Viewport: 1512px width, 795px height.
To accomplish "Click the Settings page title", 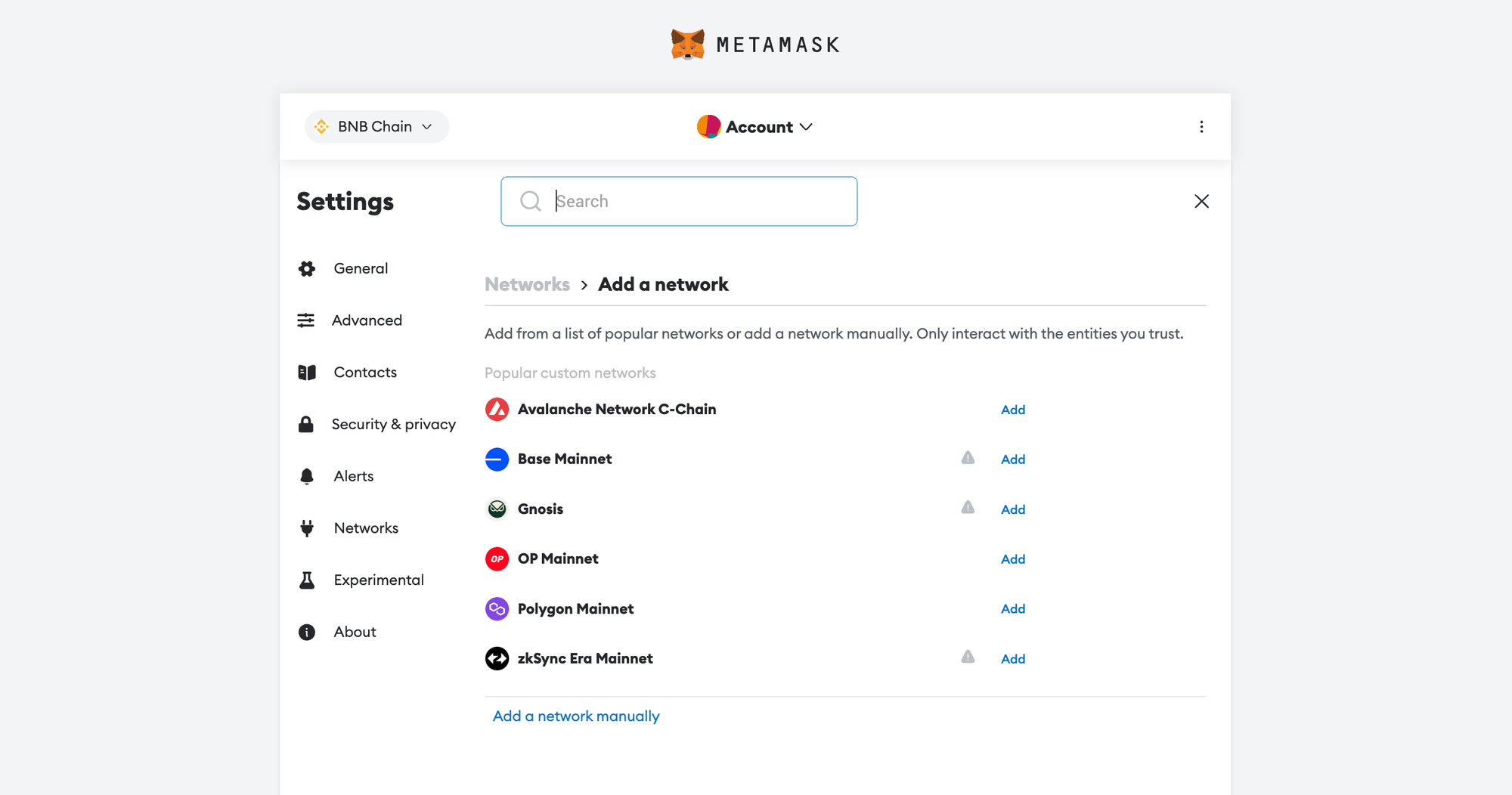I will point(345,202).
